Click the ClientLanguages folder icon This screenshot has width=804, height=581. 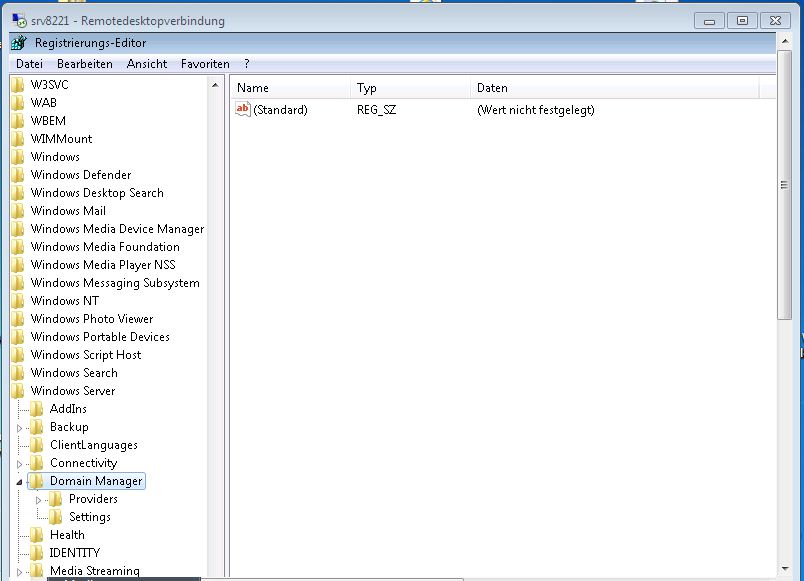(x=36, y=445)
